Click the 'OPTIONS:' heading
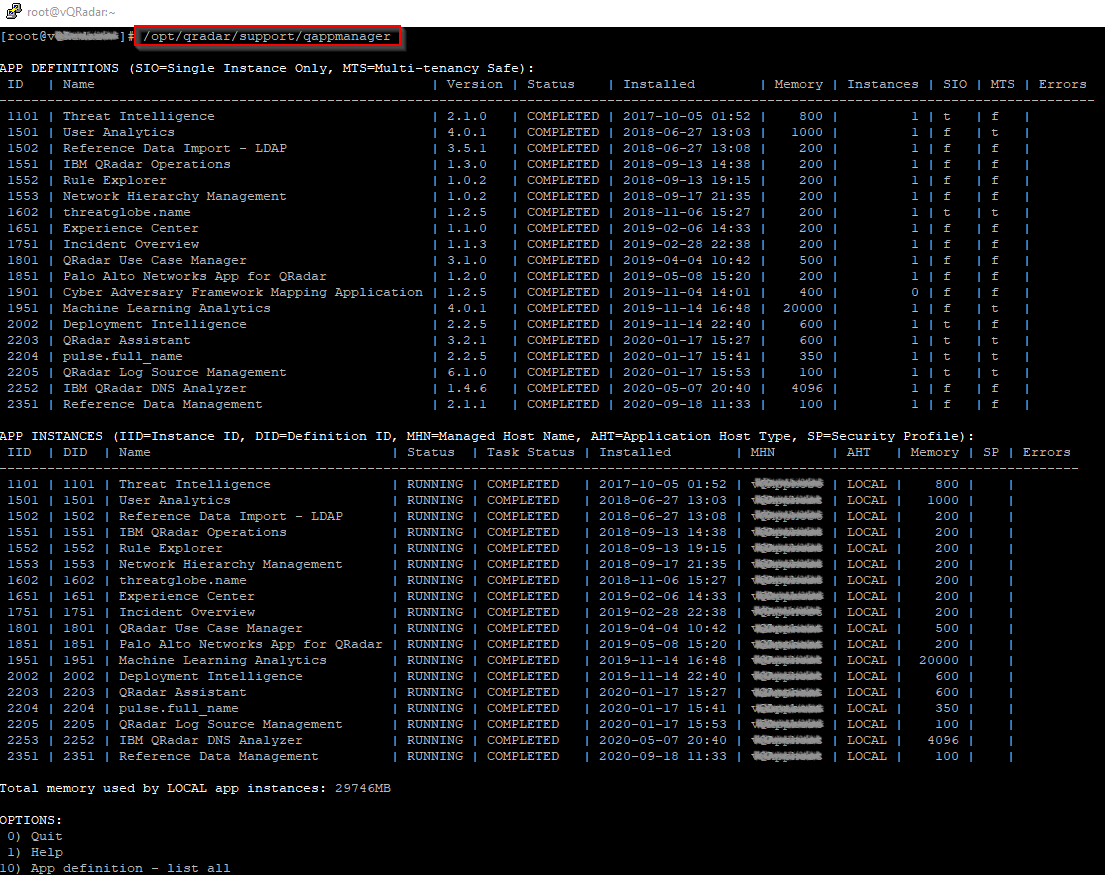Screen dimensions: 1105x875 (x=31, y=821)
